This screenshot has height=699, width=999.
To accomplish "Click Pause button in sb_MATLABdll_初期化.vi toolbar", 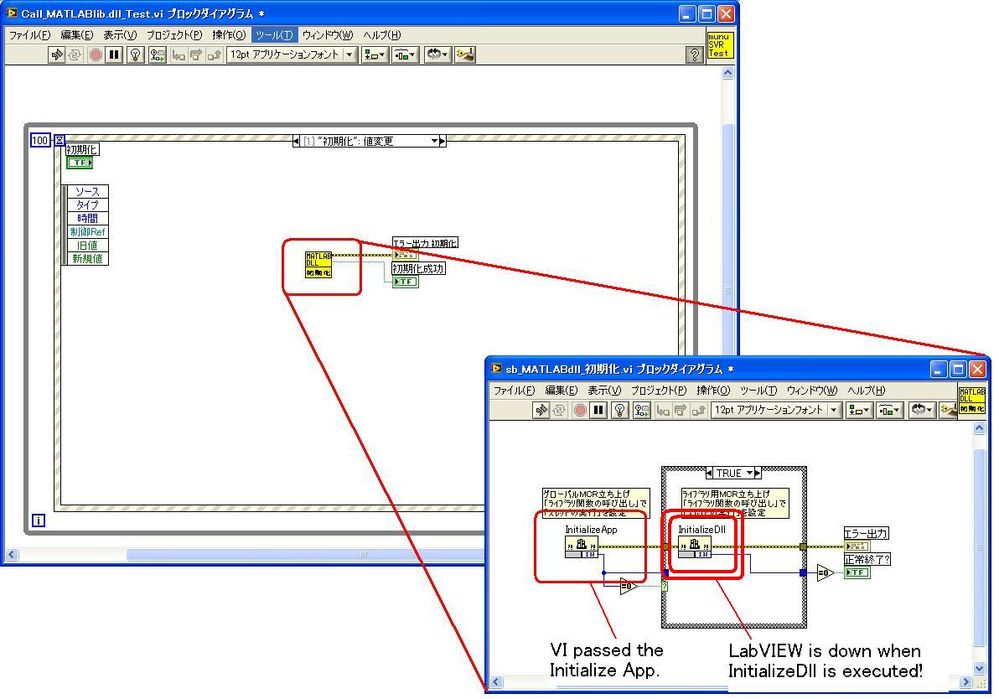I will [x=598, y=411].
